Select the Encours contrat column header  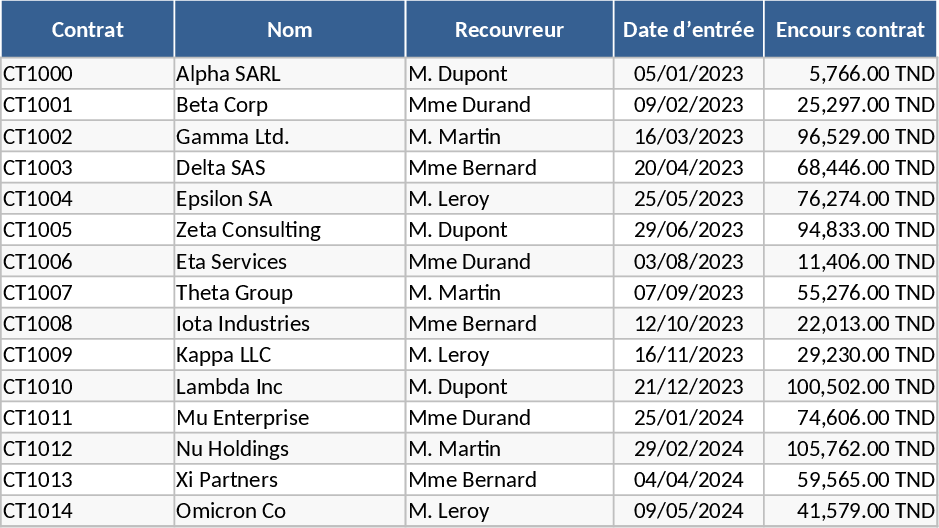tap(850, 30)
